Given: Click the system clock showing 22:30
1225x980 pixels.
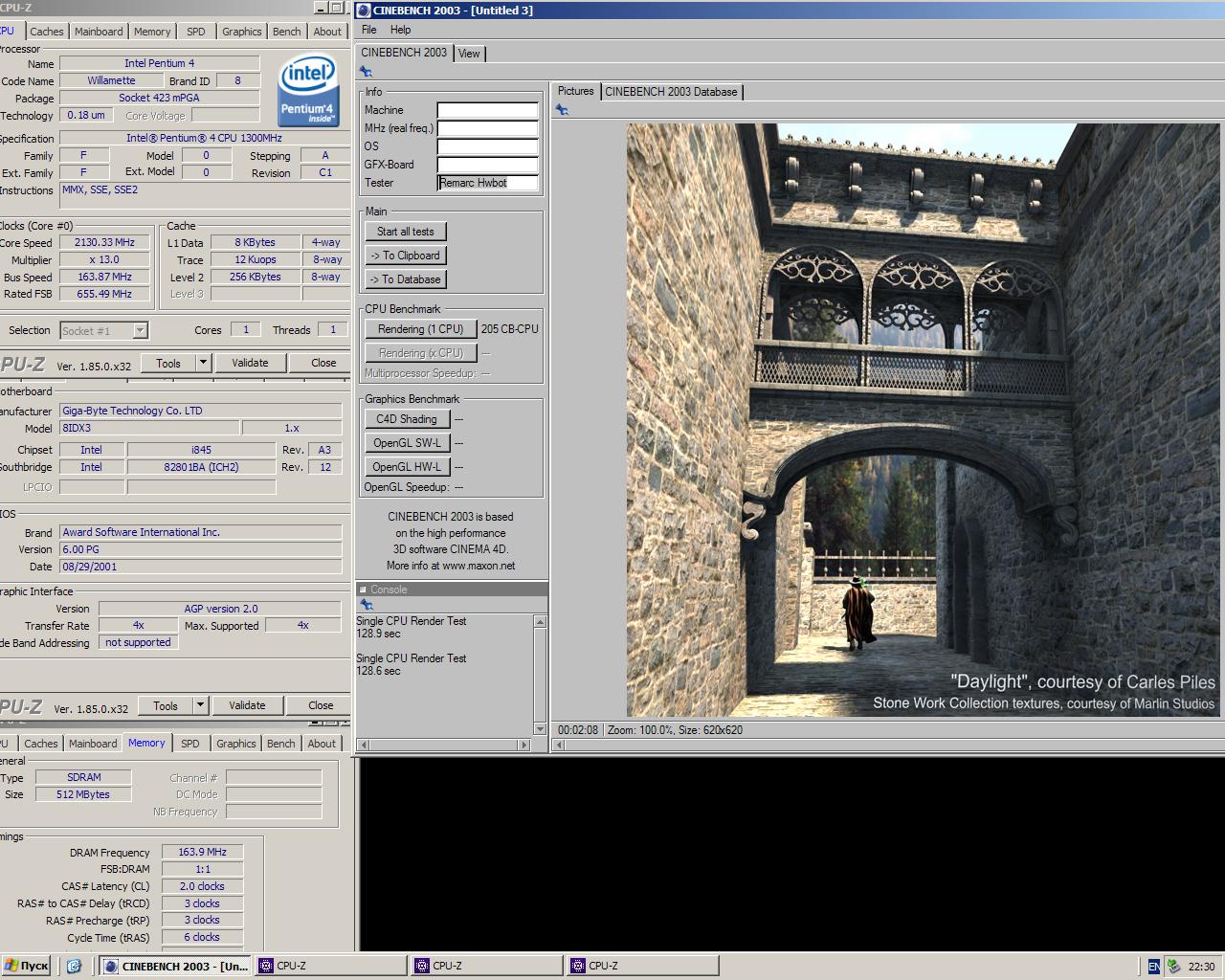Looking at the screenshot, I should 1201,967.
